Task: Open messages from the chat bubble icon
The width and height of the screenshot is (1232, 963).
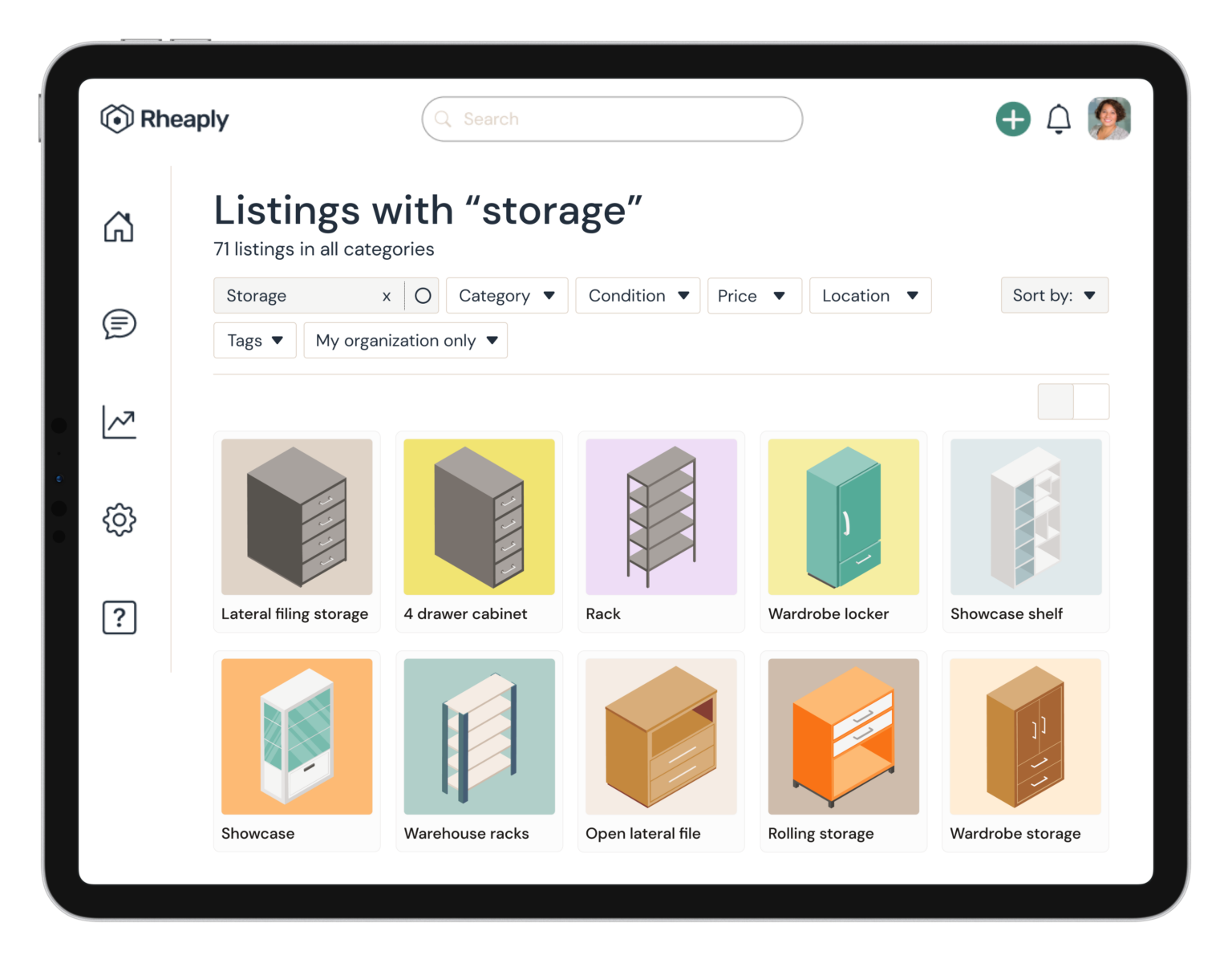Action: coord(119,325)
